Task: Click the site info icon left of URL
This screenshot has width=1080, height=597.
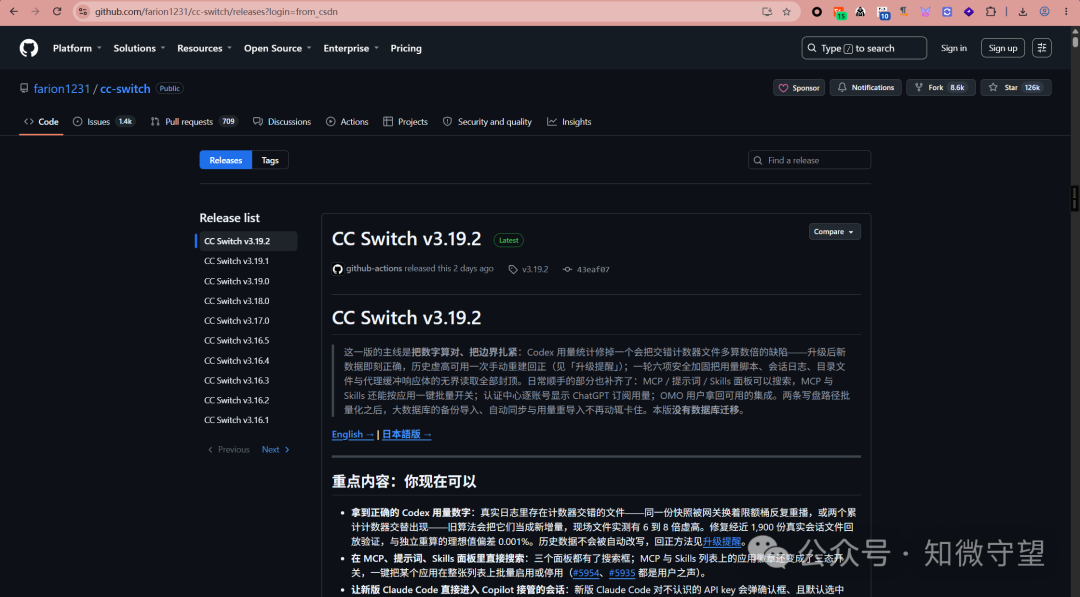Action: point(83,12)
